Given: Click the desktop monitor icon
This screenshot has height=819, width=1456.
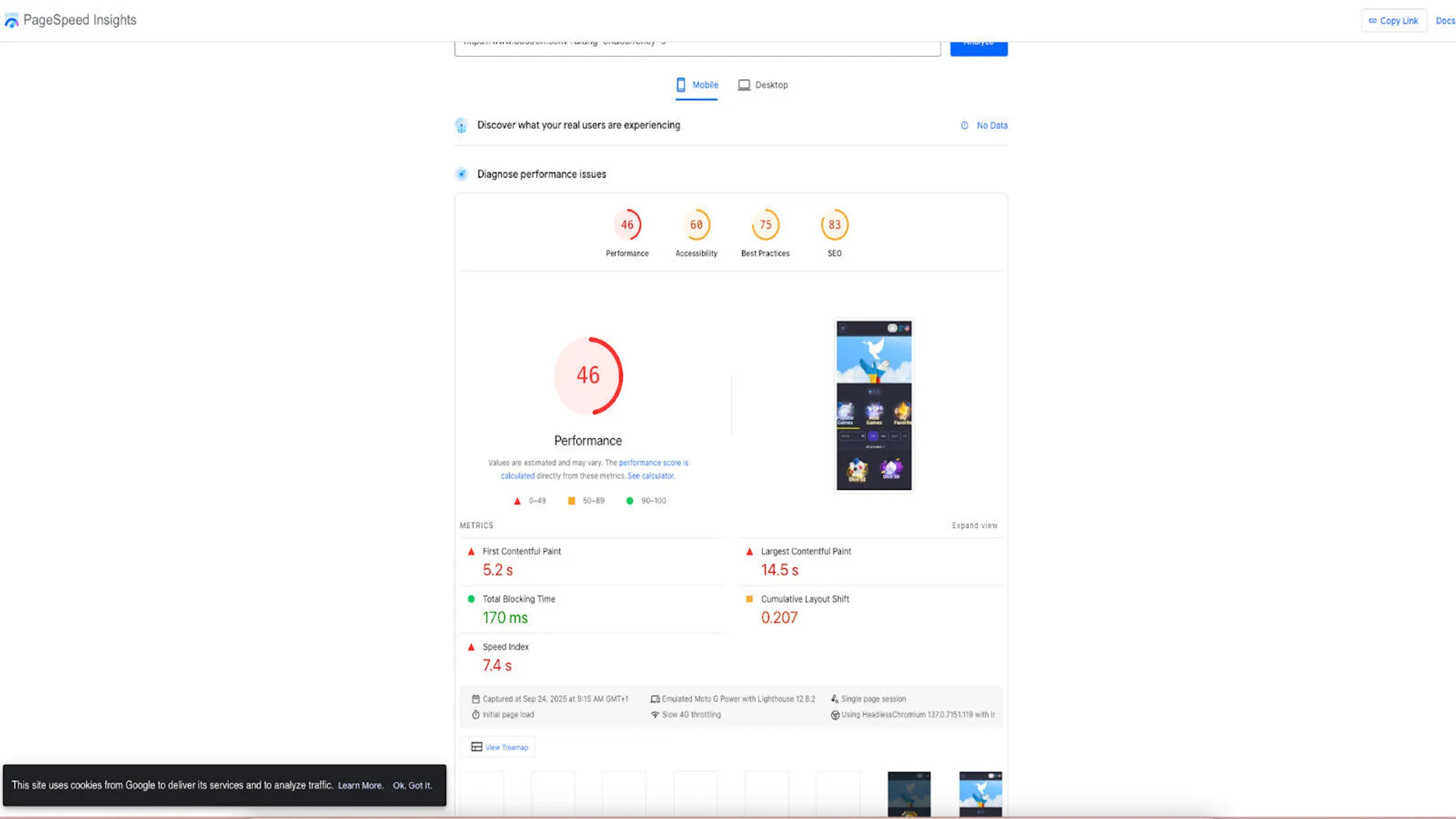Looking at the screenshot, I should tap(744, 85).
